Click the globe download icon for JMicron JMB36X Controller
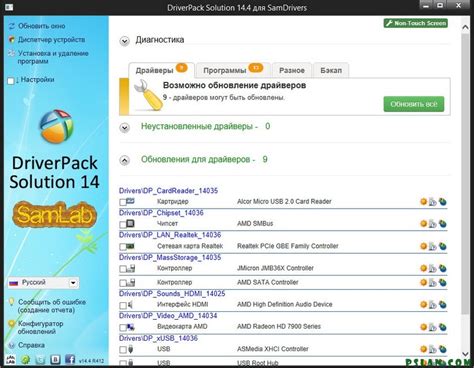474x368 pixels. [443, 268]
